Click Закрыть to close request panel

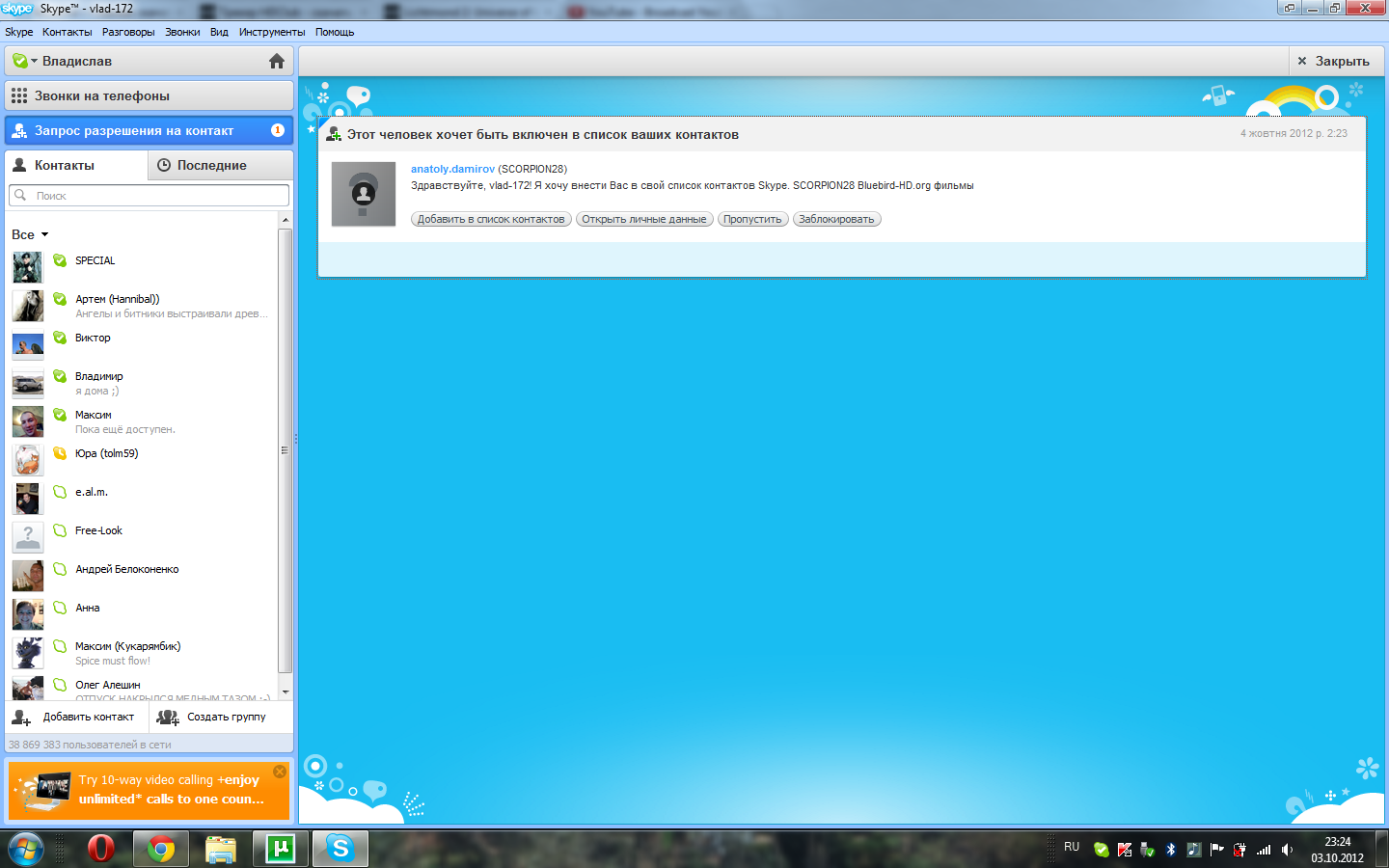coord(1334,61)
